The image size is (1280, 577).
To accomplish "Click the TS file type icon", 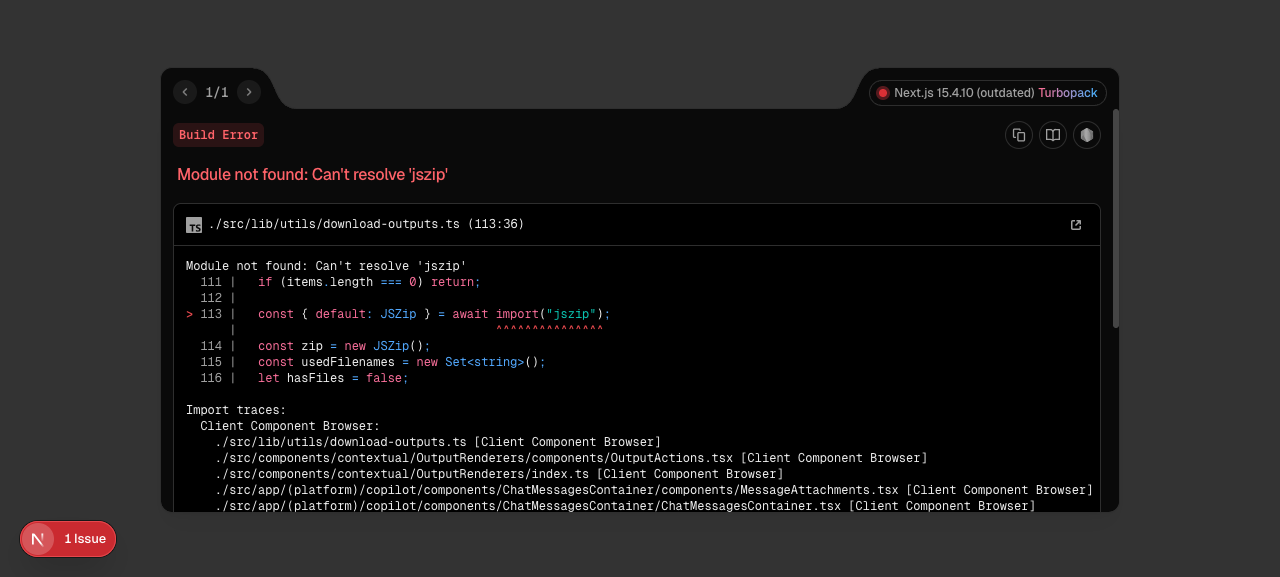I will pos(194,225).
